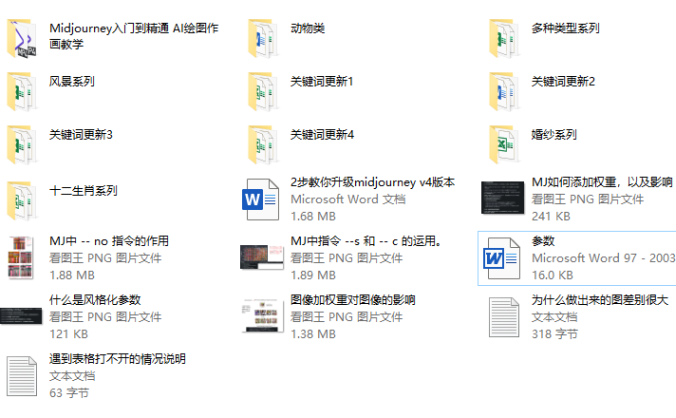Click the file name 2步教你升级midjourney v4版本
This screenshot has width=676, height=418.
[x=373, y=182]
